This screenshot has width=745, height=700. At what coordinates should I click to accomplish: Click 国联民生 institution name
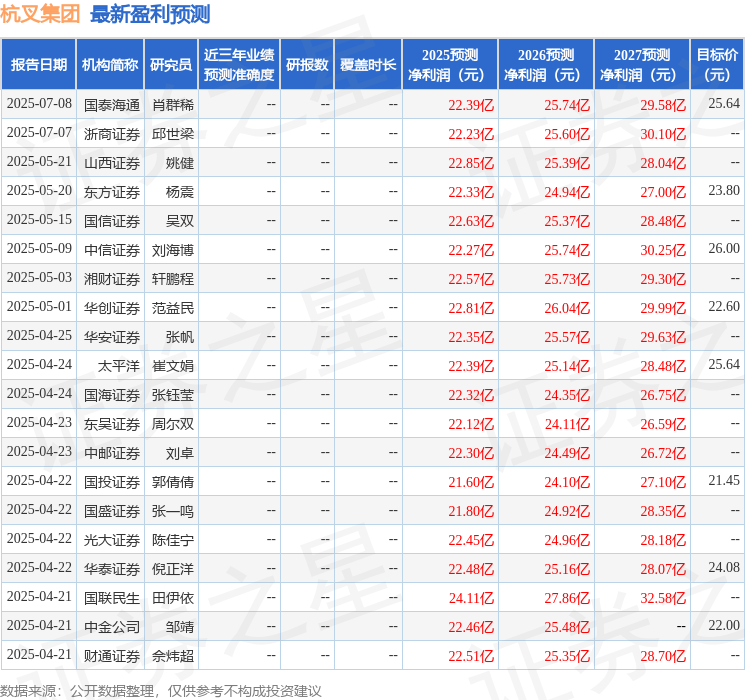pyautogui.click(x=112, y=598)
